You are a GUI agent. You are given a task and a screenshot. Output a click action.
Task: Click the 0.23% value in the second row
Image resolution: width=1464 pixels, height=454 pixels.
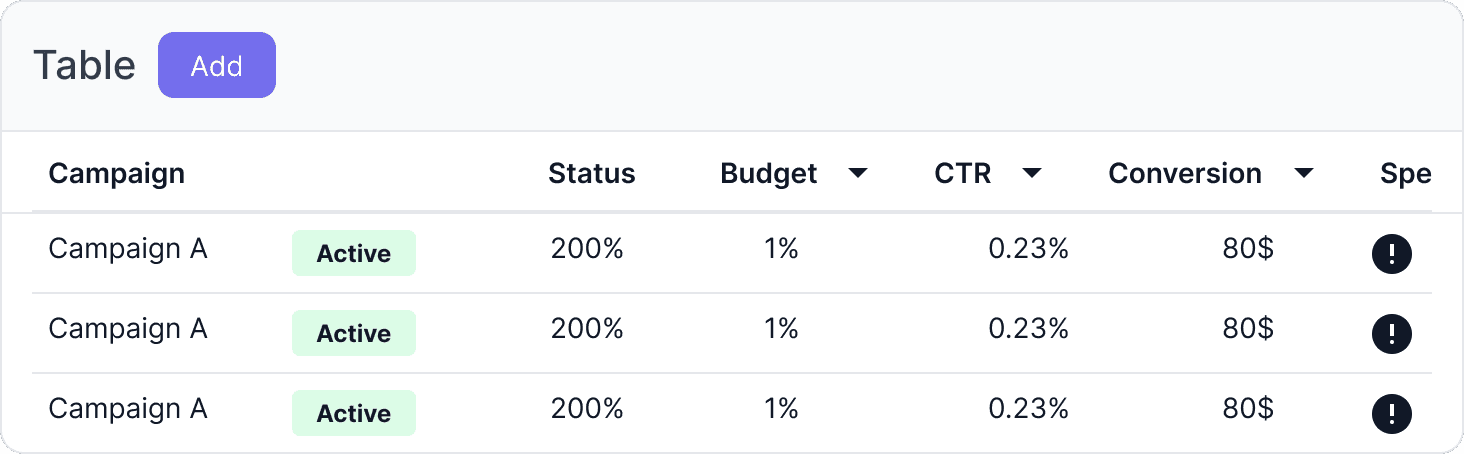point(1028,328)
